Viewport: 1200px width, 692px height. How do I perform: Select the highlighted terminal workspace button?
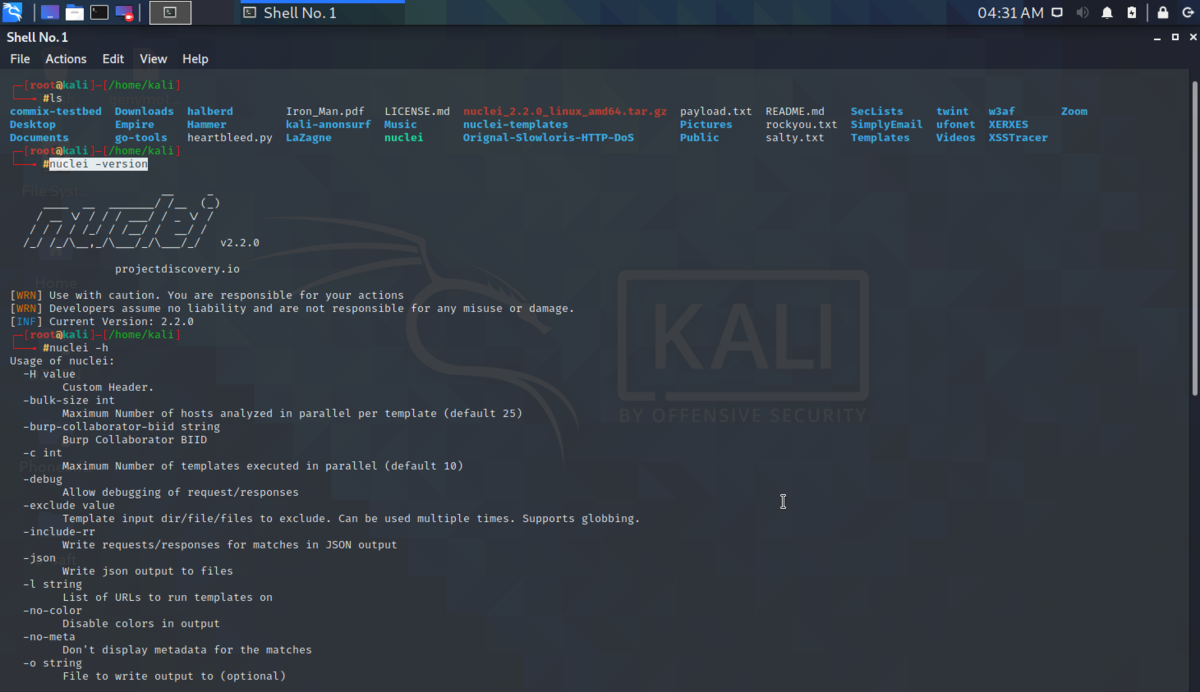[170, 13]
